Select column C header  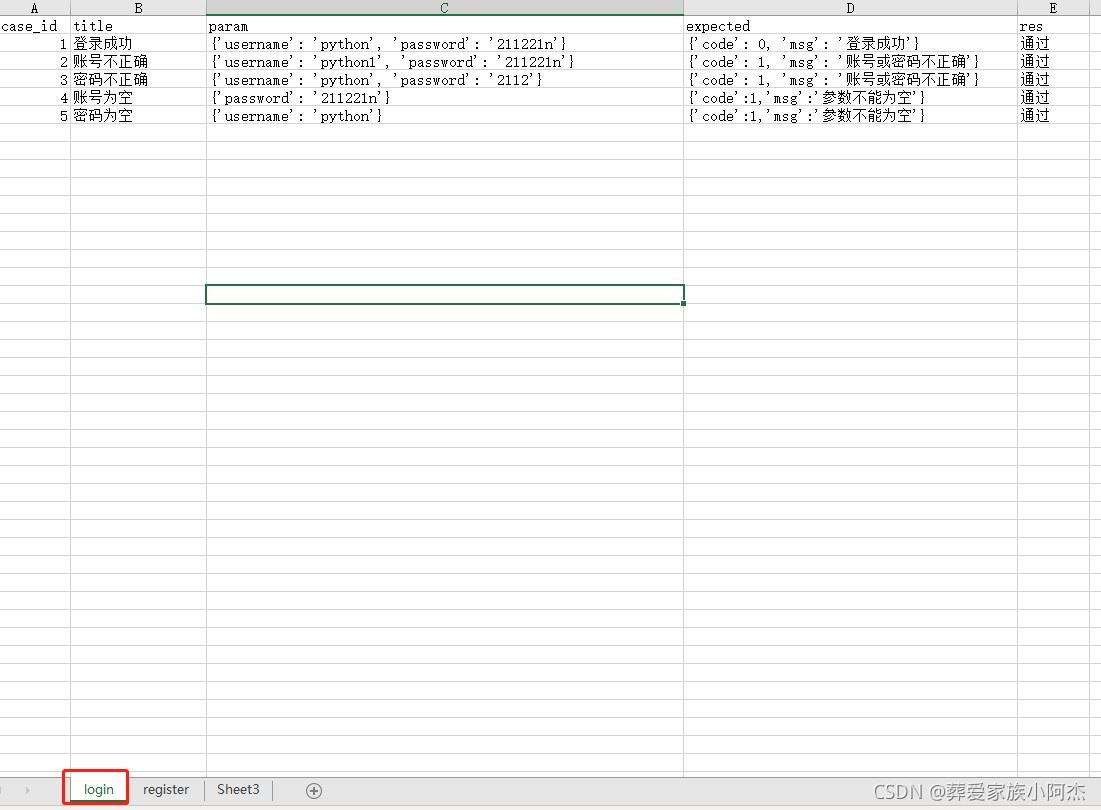444,8
